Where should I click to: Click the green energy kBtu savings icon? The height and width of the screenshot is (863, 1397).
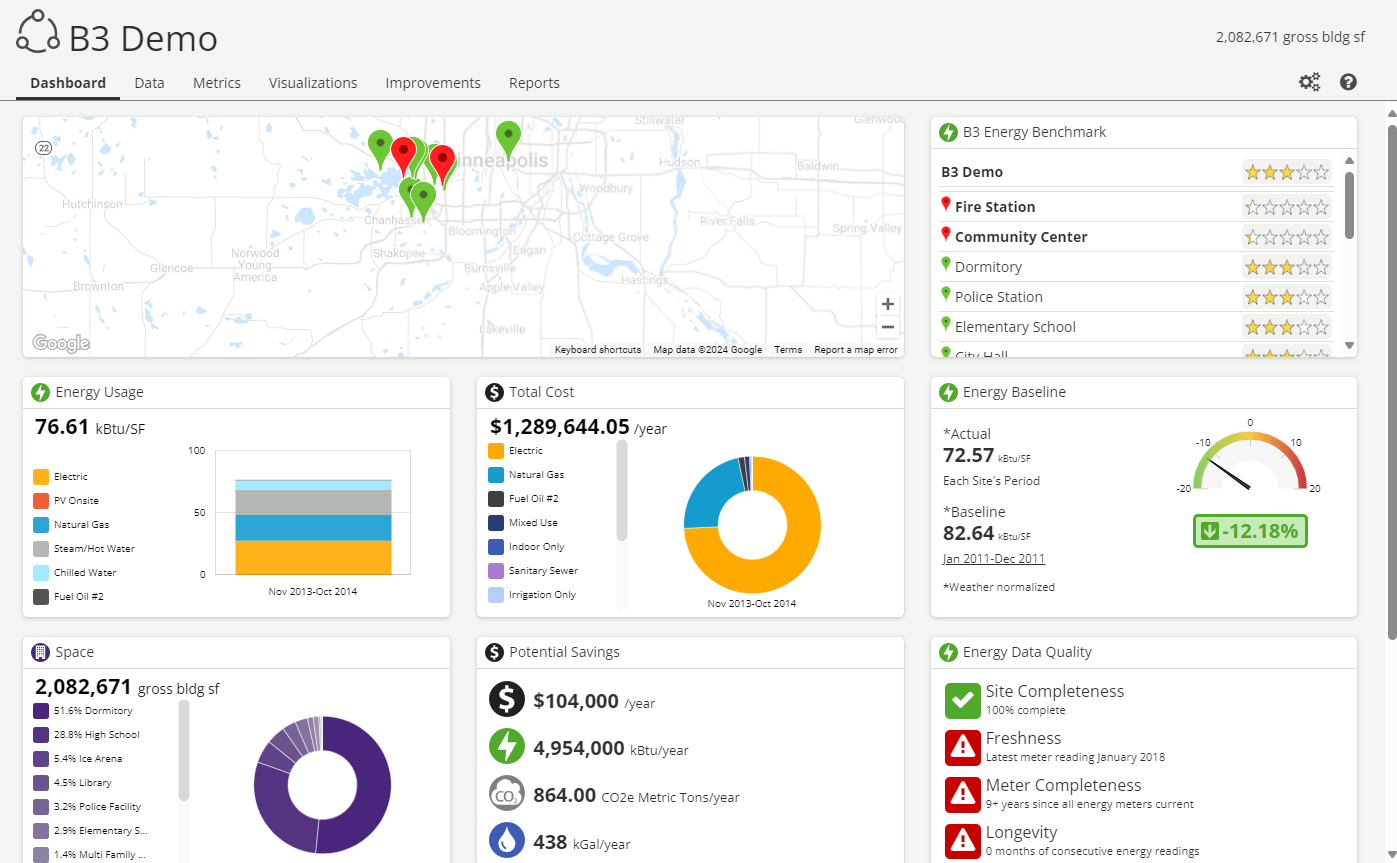(507, 746)
